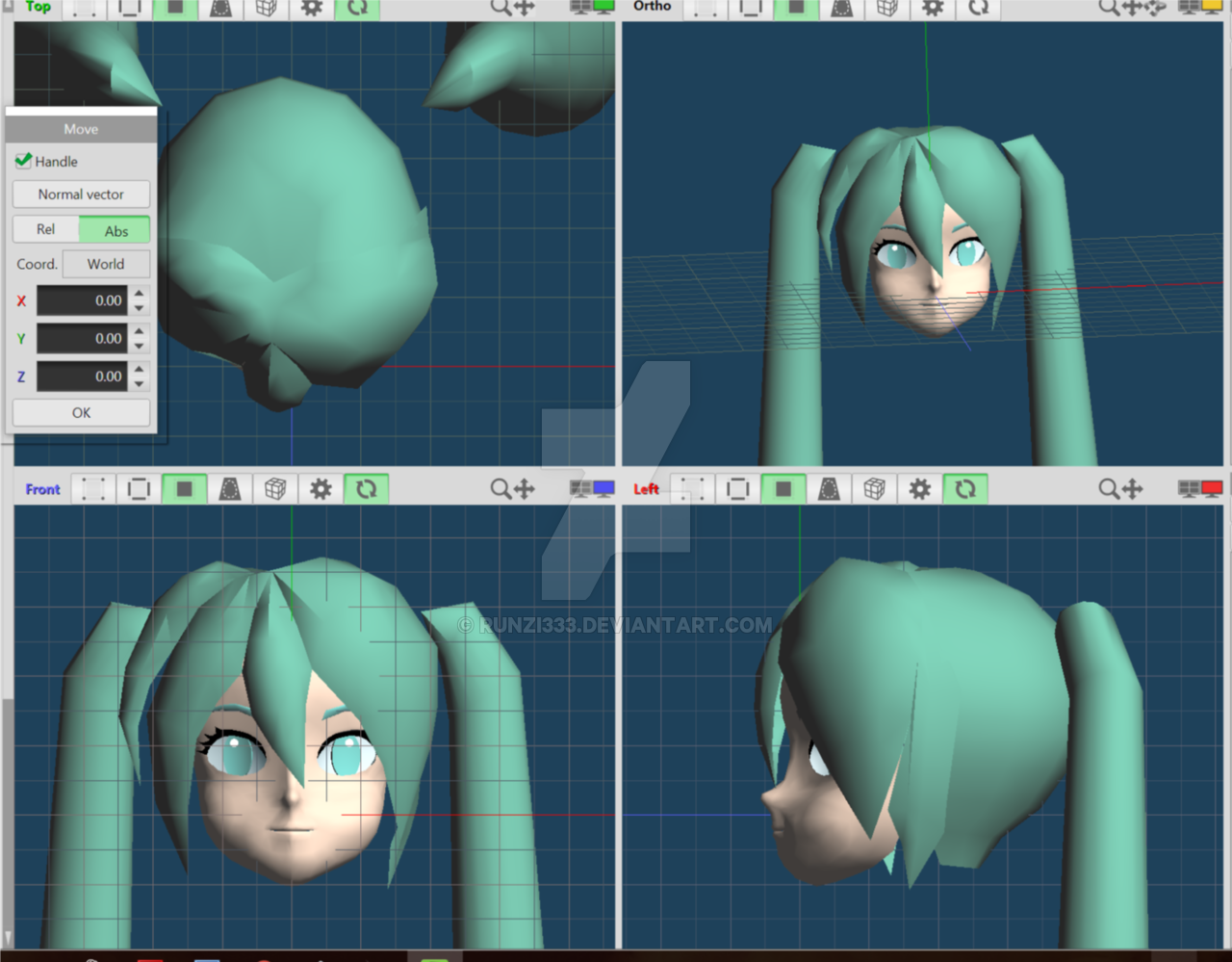Open the Front view gear settings
This screenshot has width=1232, height=962.
click(x=321, y=489)
